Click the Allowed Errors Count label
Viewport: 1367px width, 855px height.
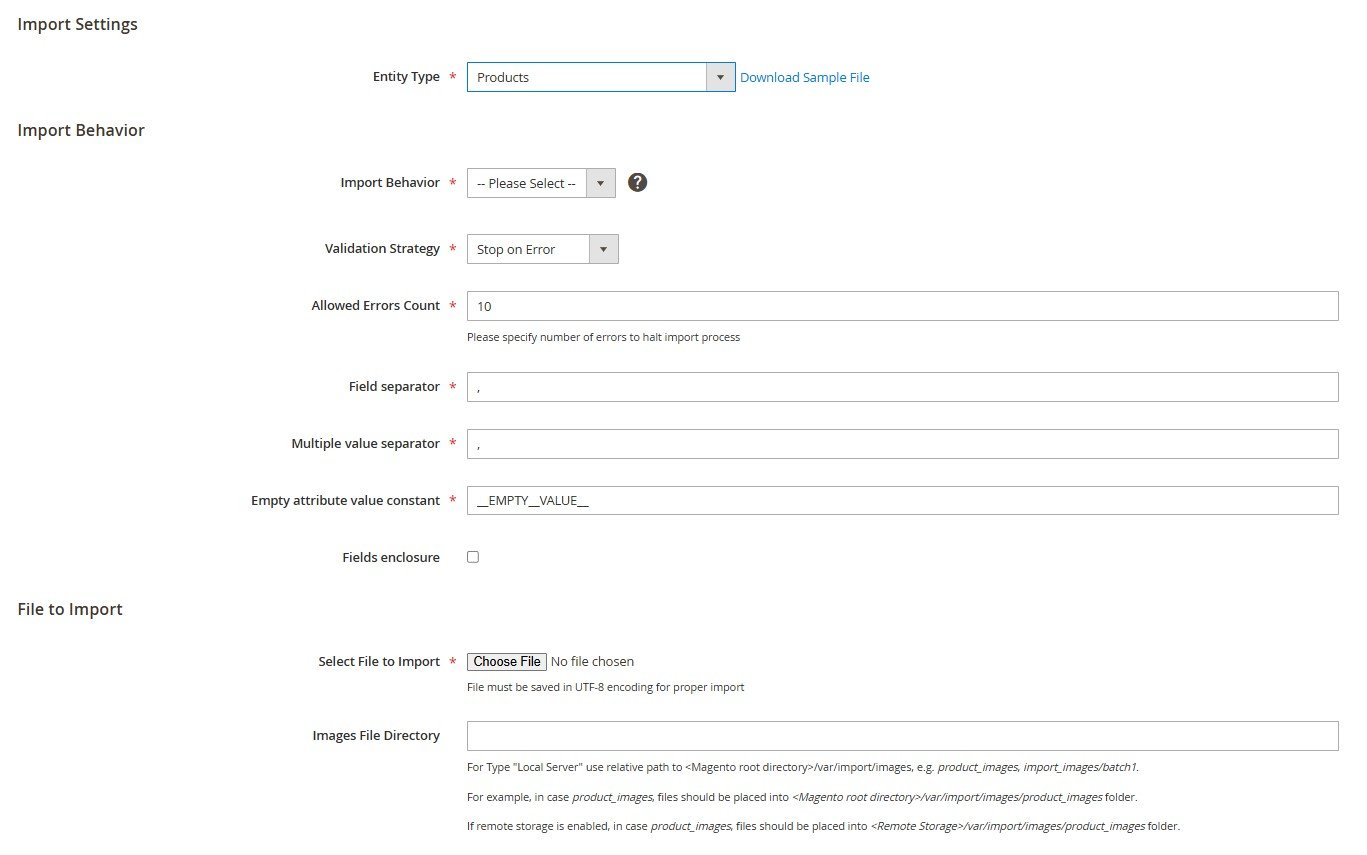(375, 305)
